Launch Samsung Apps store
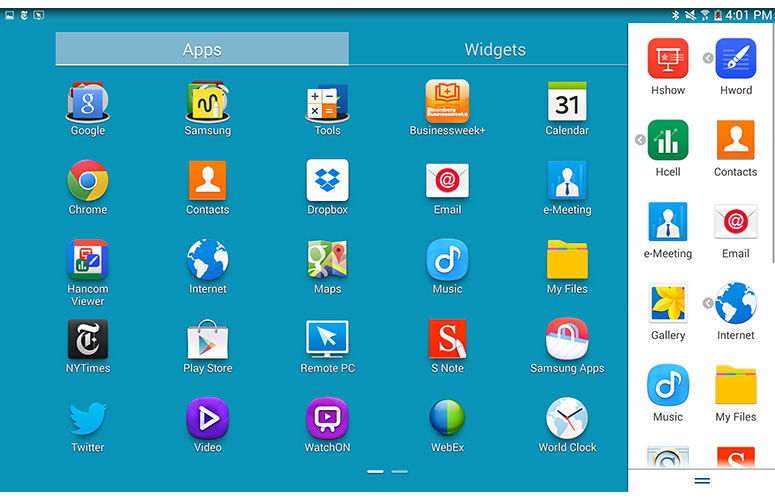The image size is (775, 500). click(567, 339)
